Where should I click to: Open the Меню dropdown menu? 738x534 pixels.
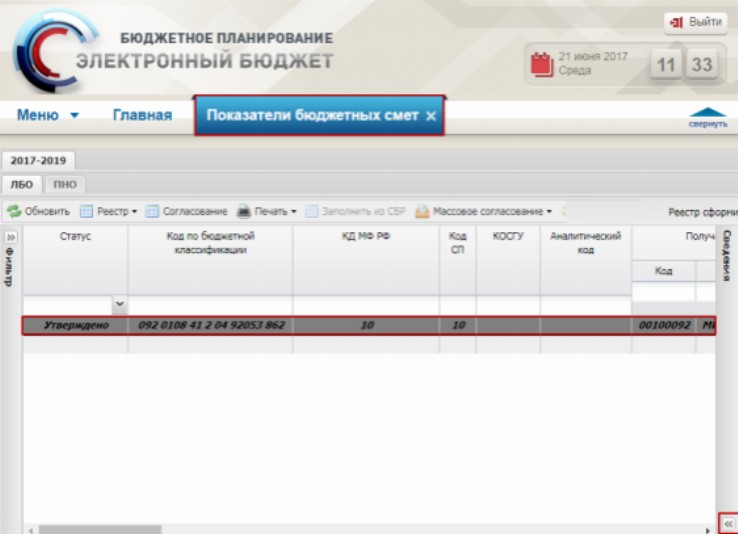point(47,115)
